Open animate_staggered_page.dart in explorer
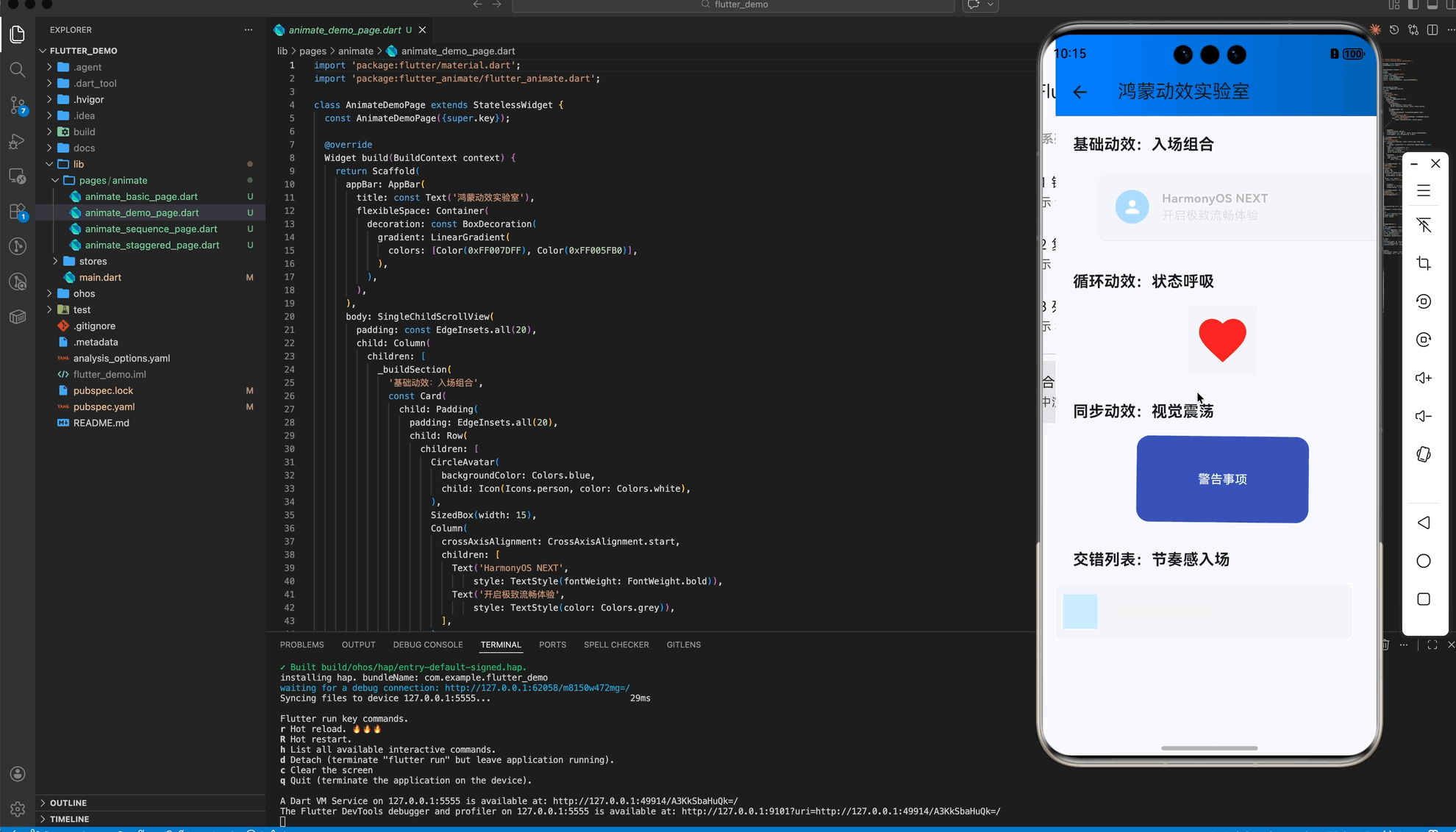The width and height of the screenshot is (1456, 832). point(151,245)
